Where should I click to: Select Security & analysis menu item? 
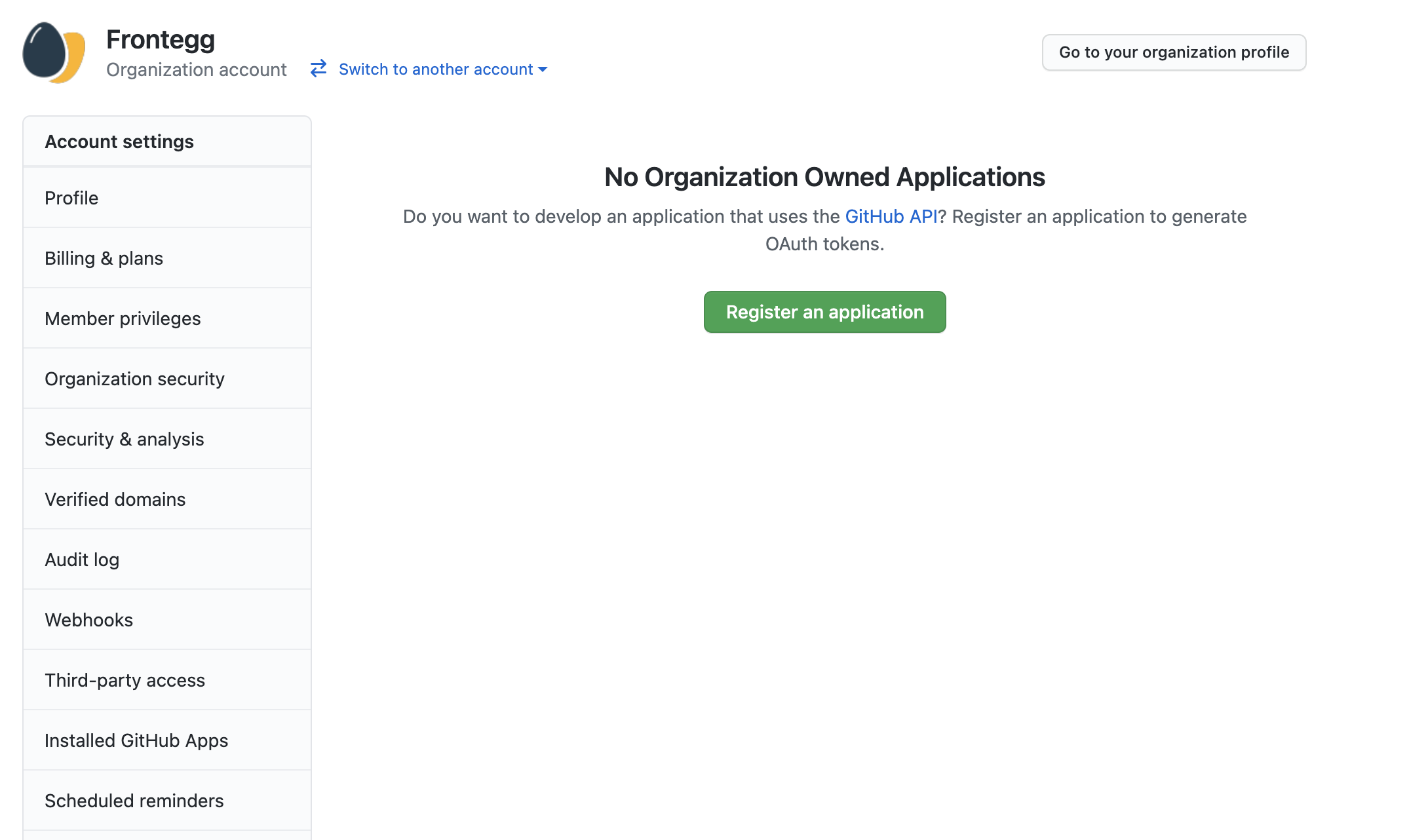124,439
